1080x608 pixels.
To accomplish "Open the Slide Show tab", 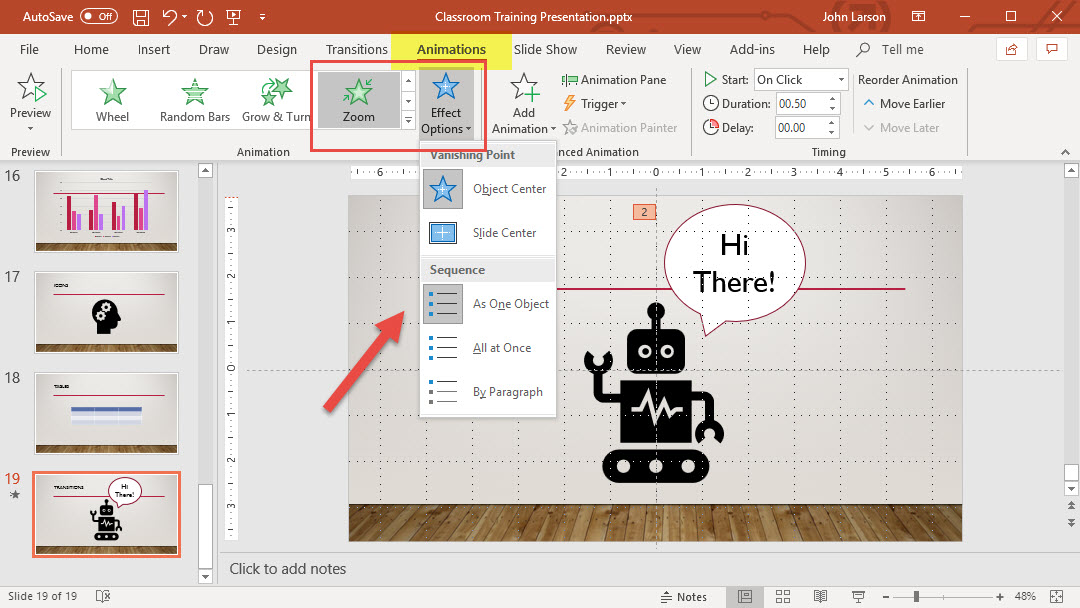I will pyautogui.click(x=545, y=49).
